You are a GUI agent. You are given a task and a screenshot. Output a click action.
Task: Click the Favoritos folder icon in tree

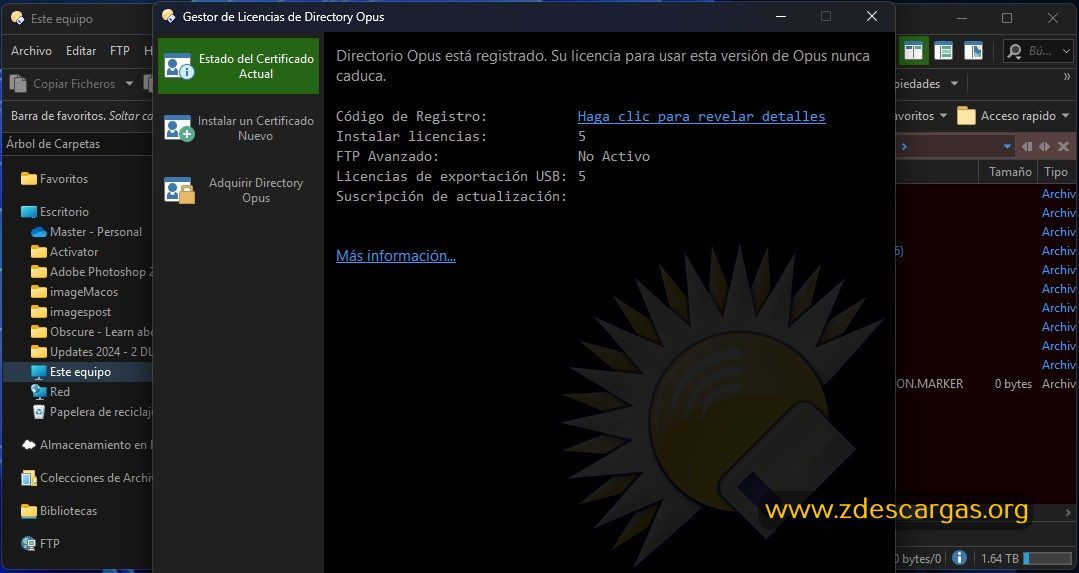click(x=28, y=179)
